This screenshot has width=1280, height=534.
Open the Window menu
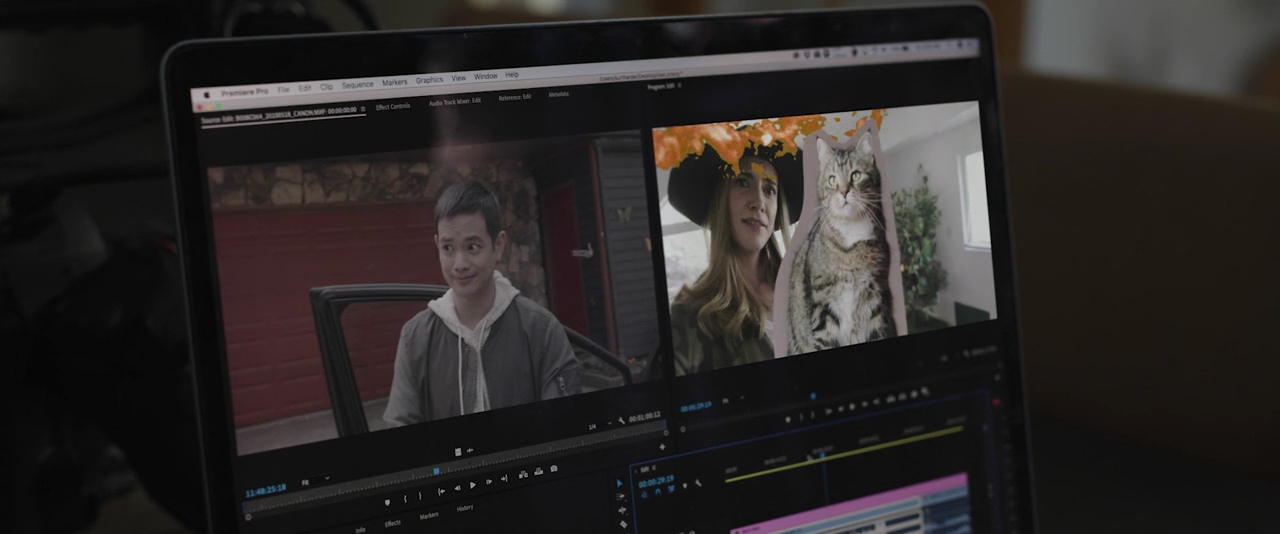click(486, 76)
